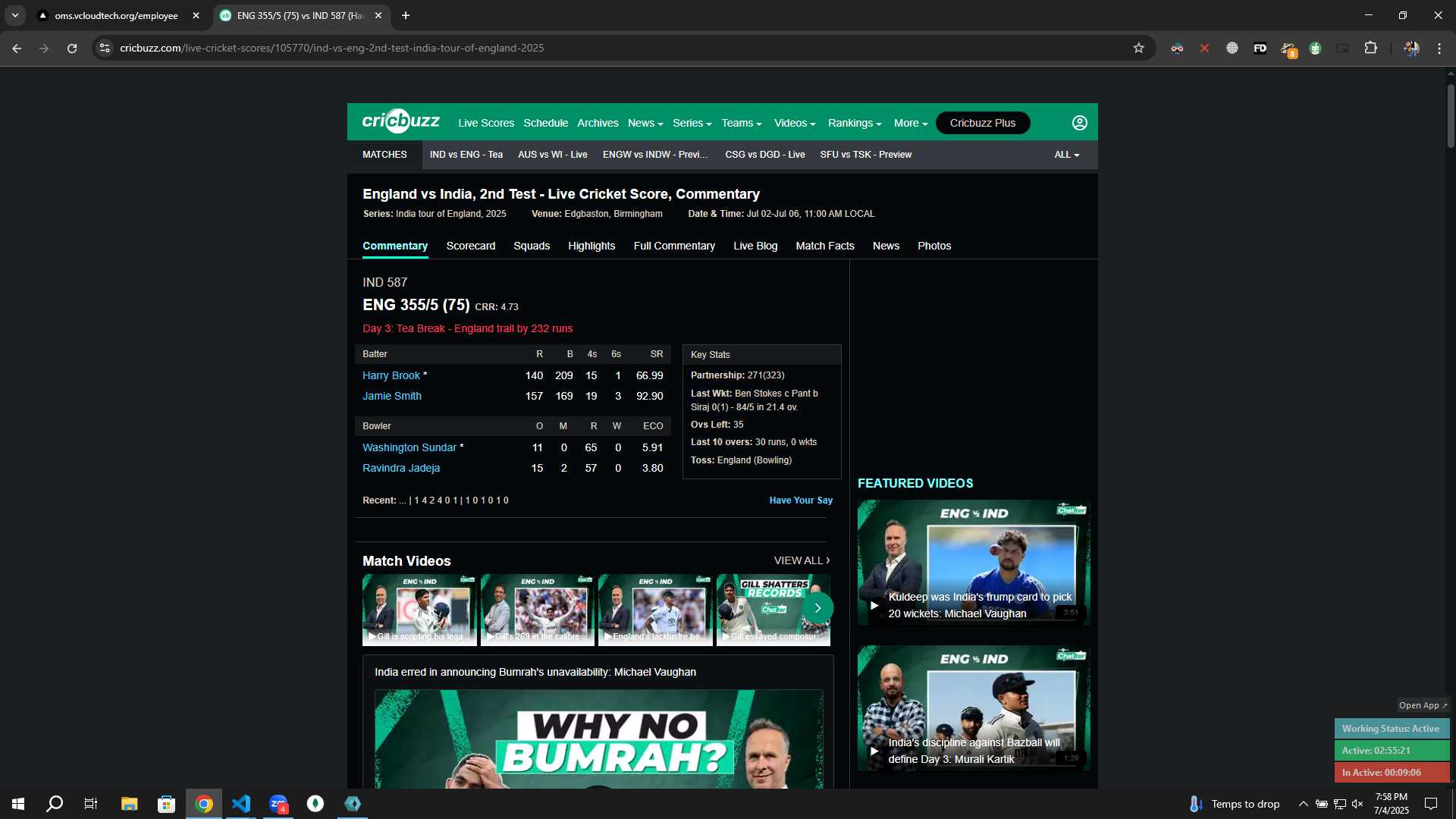The width and height of the screenshot is (1456, 819).
Task: Open the tab search dropdown arrow
Action: point(14,15)
